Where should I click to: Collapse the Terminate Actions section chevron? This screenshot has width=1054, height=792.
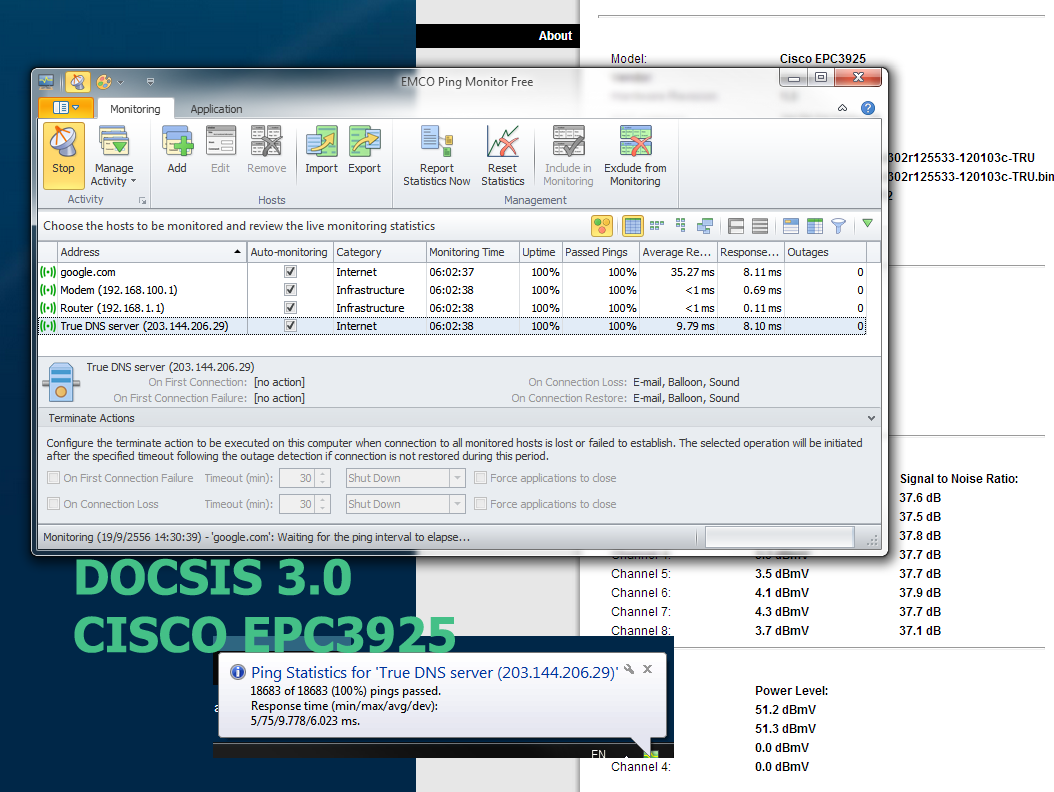coord(871,418)
